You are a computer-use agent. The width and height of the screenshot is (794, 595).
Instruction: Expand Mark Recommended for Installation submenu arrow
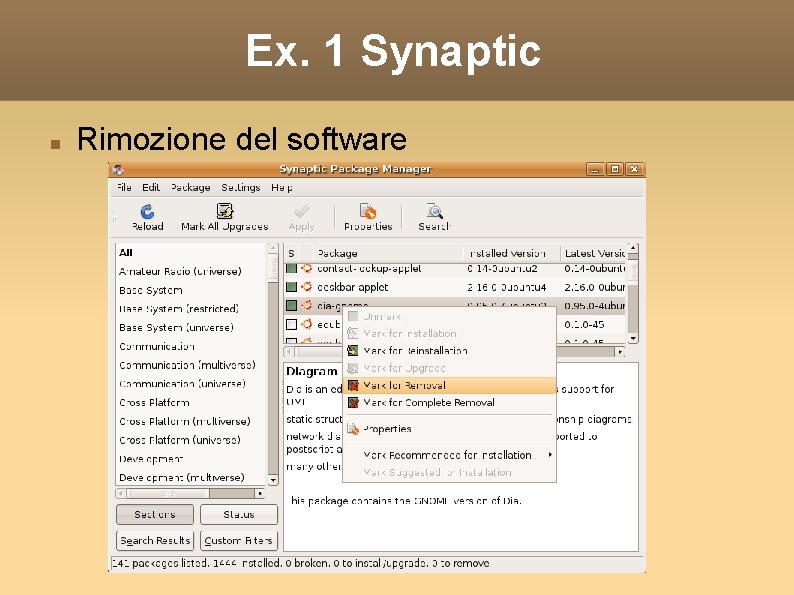pos(550,455)
